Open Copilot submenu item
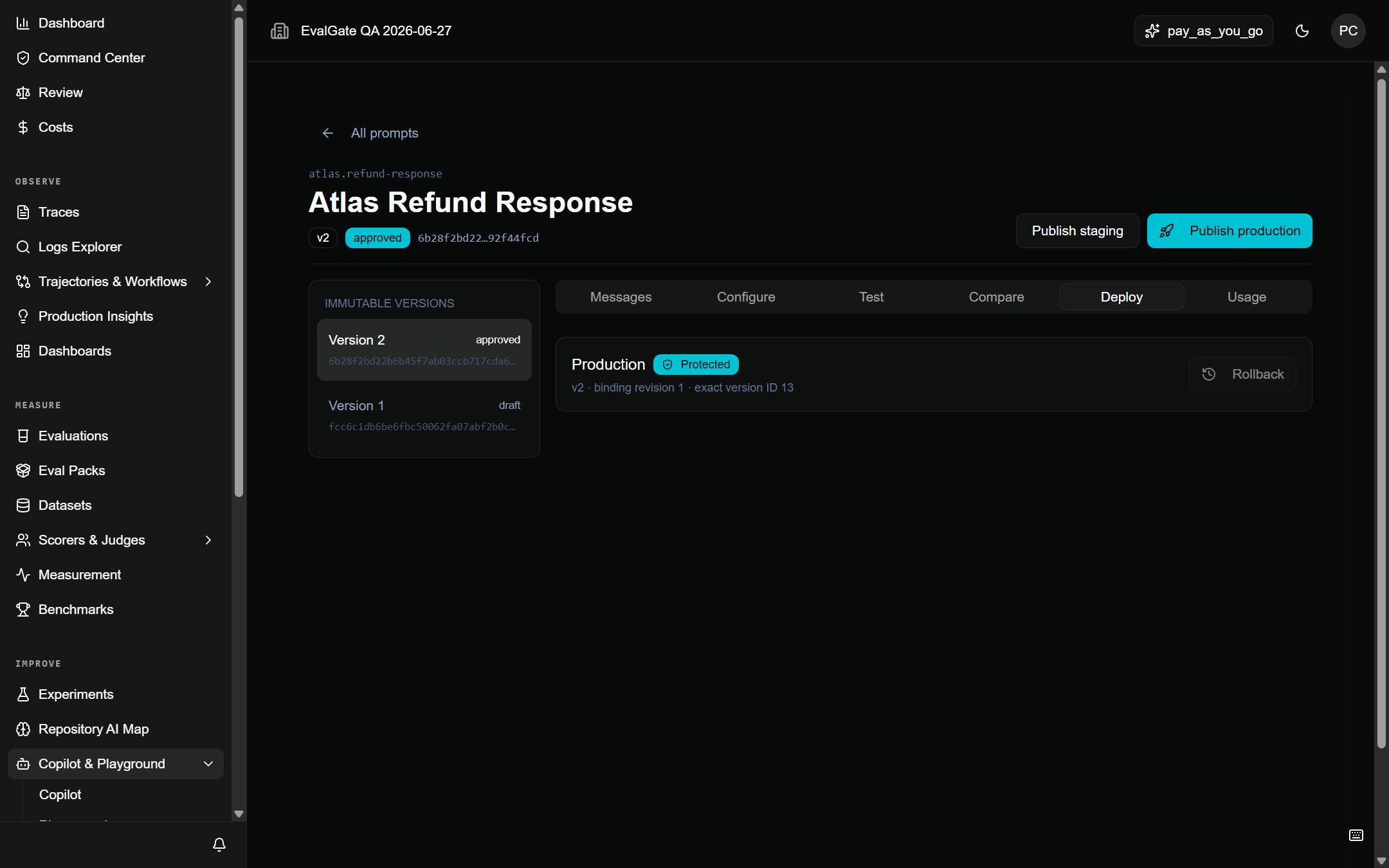The image size is (1389, 868). 60,795
